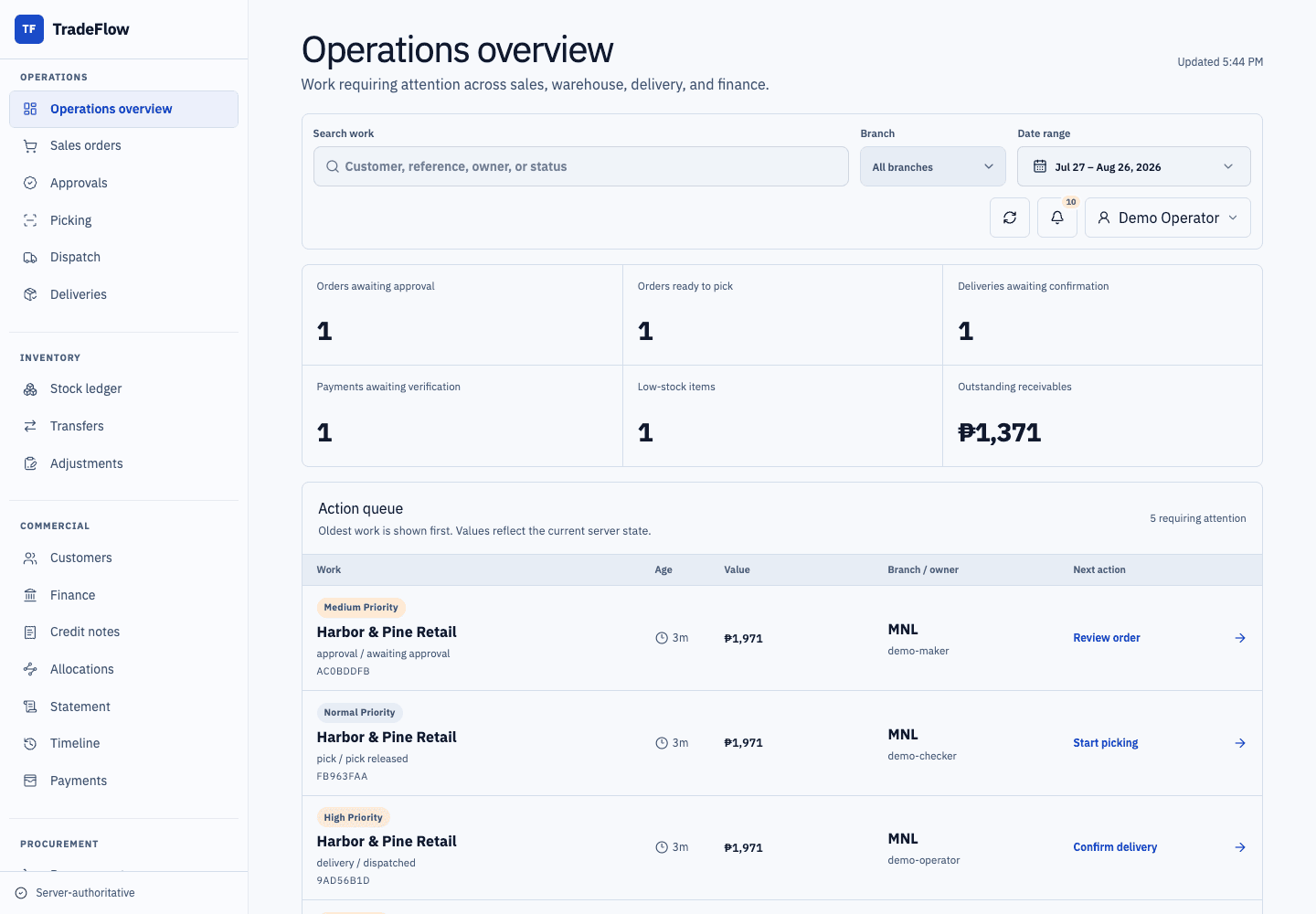Click the Deliveries package icon
Viewport: 1316px width, 914px height.
tap(30, 294)
